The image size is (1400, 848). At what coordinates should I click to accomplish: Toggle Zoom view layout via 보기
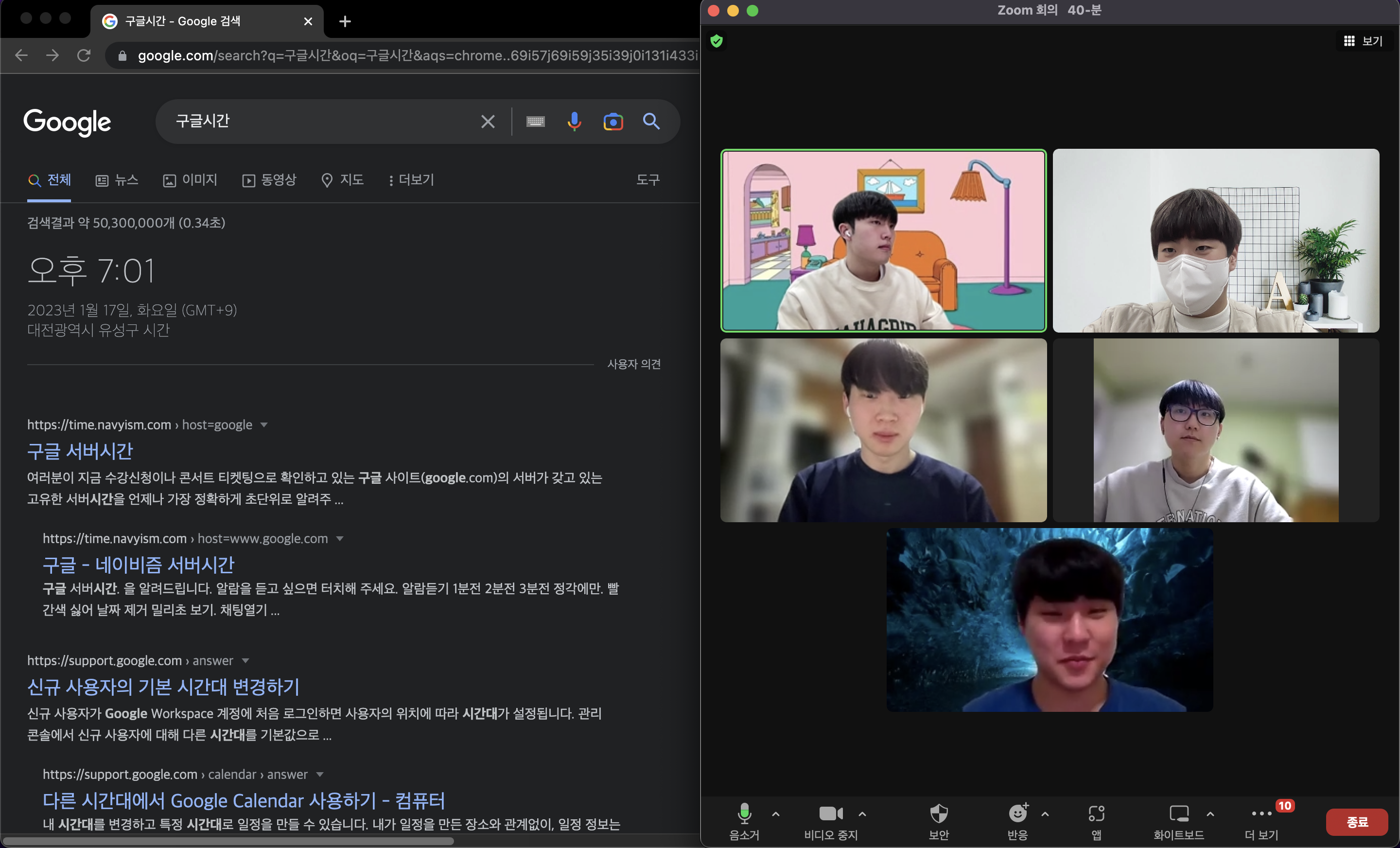pos(1364,41)
